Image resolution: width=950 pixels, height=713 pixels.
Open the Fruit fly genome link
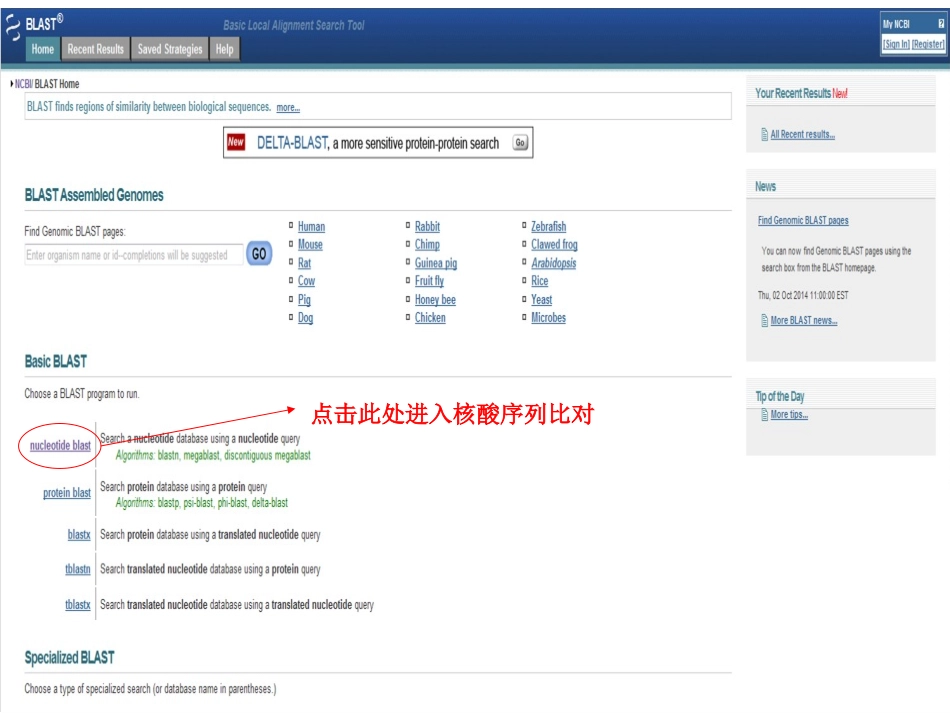tap(429, 281)
